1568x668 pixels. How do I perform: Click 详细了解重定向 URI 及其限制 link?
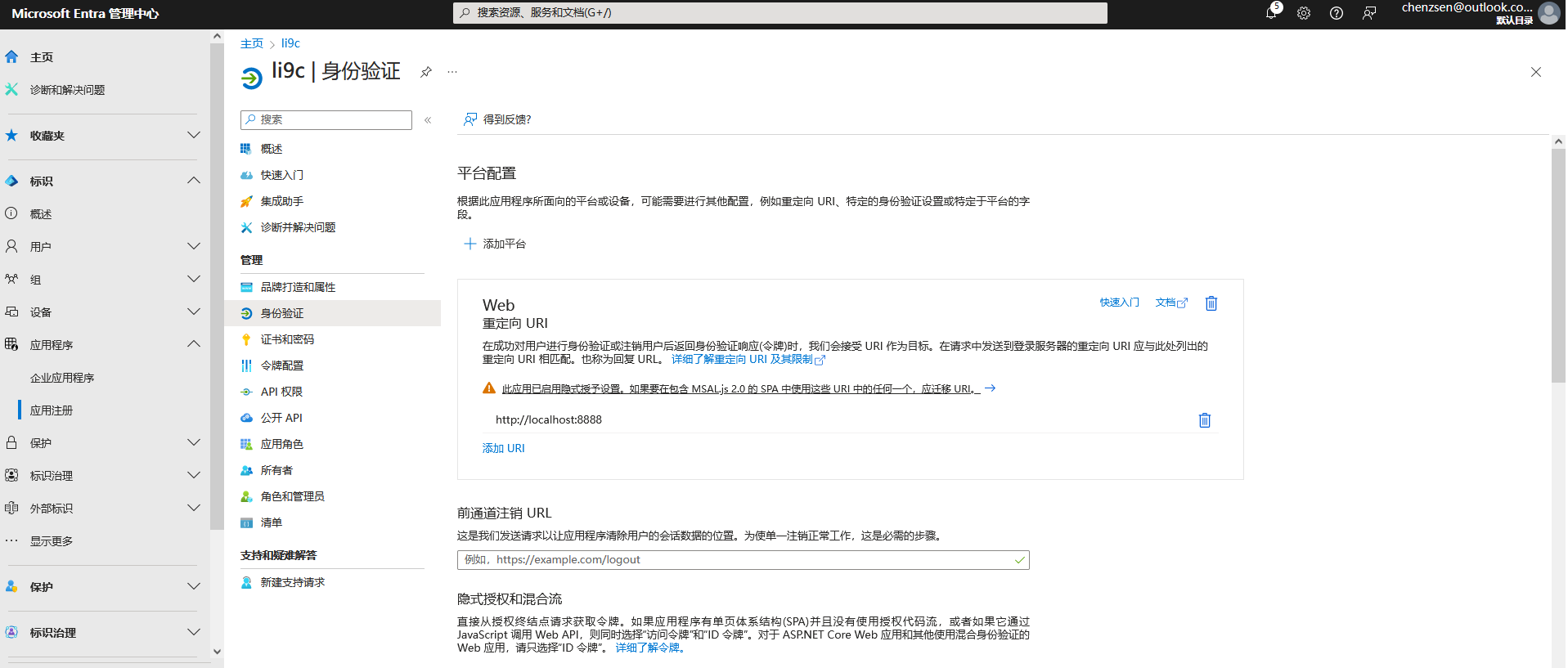pyautogui.click(x=748, y=359)
